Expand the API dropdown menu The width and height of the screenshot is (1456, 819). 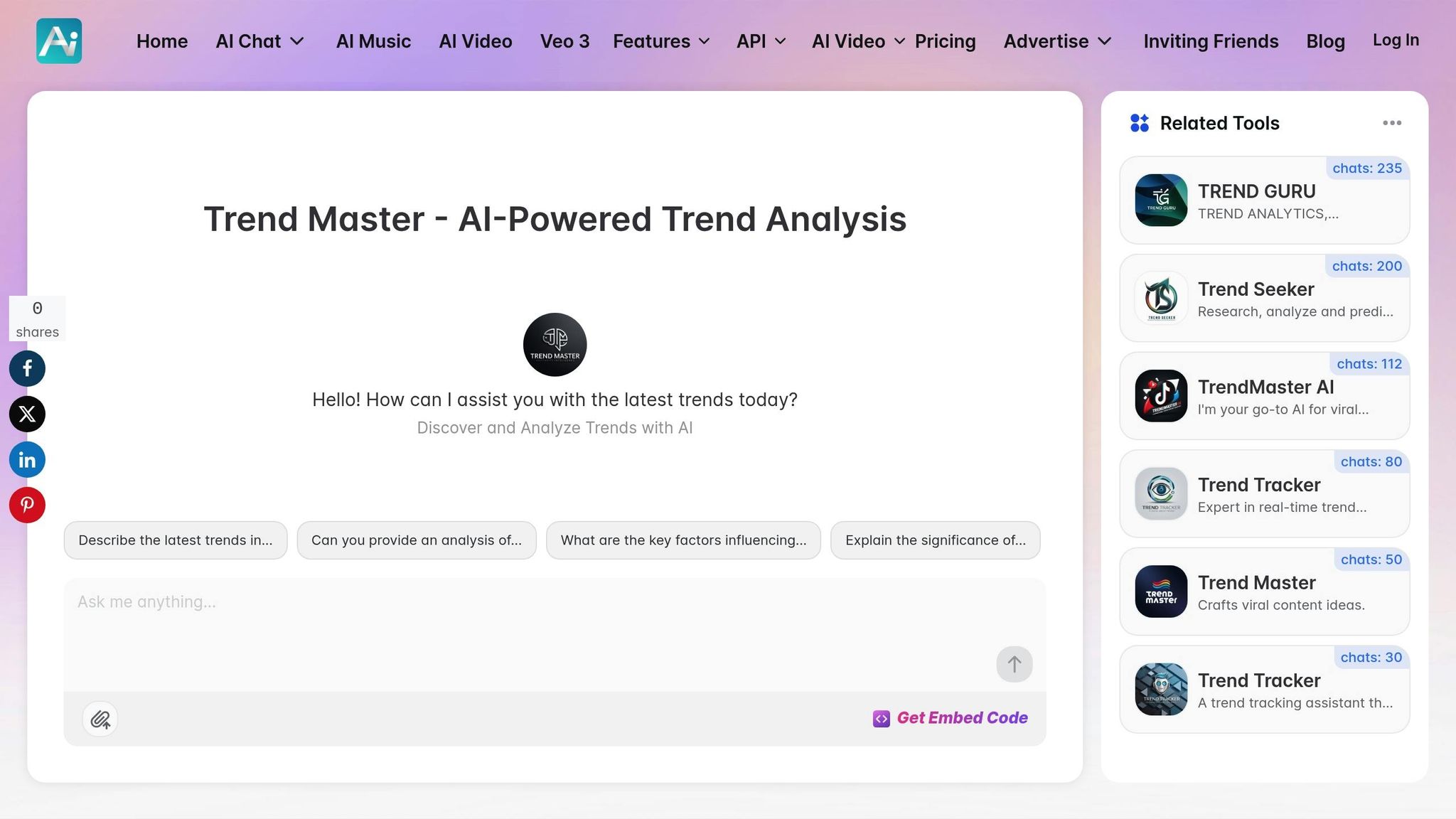click(x=761, y=41)
